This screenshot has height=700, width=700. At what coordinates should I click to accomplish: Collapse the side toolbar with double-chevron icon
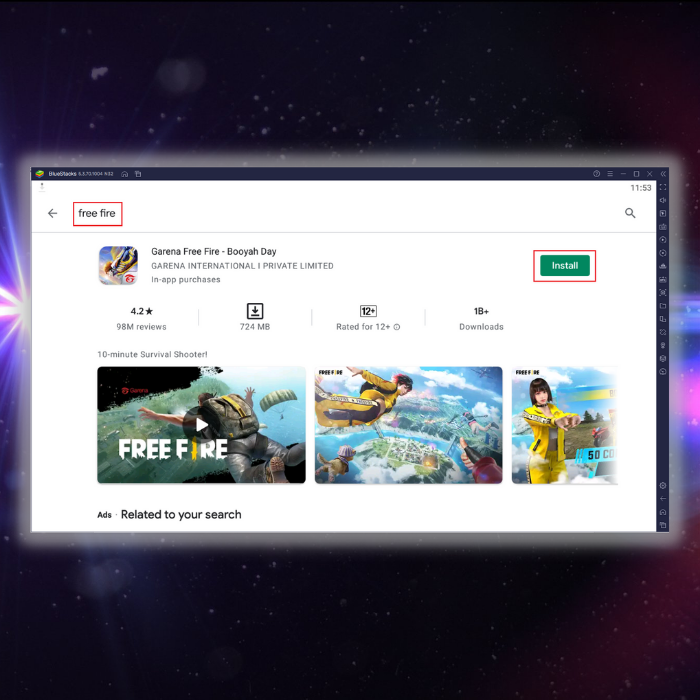pos(663,174)
